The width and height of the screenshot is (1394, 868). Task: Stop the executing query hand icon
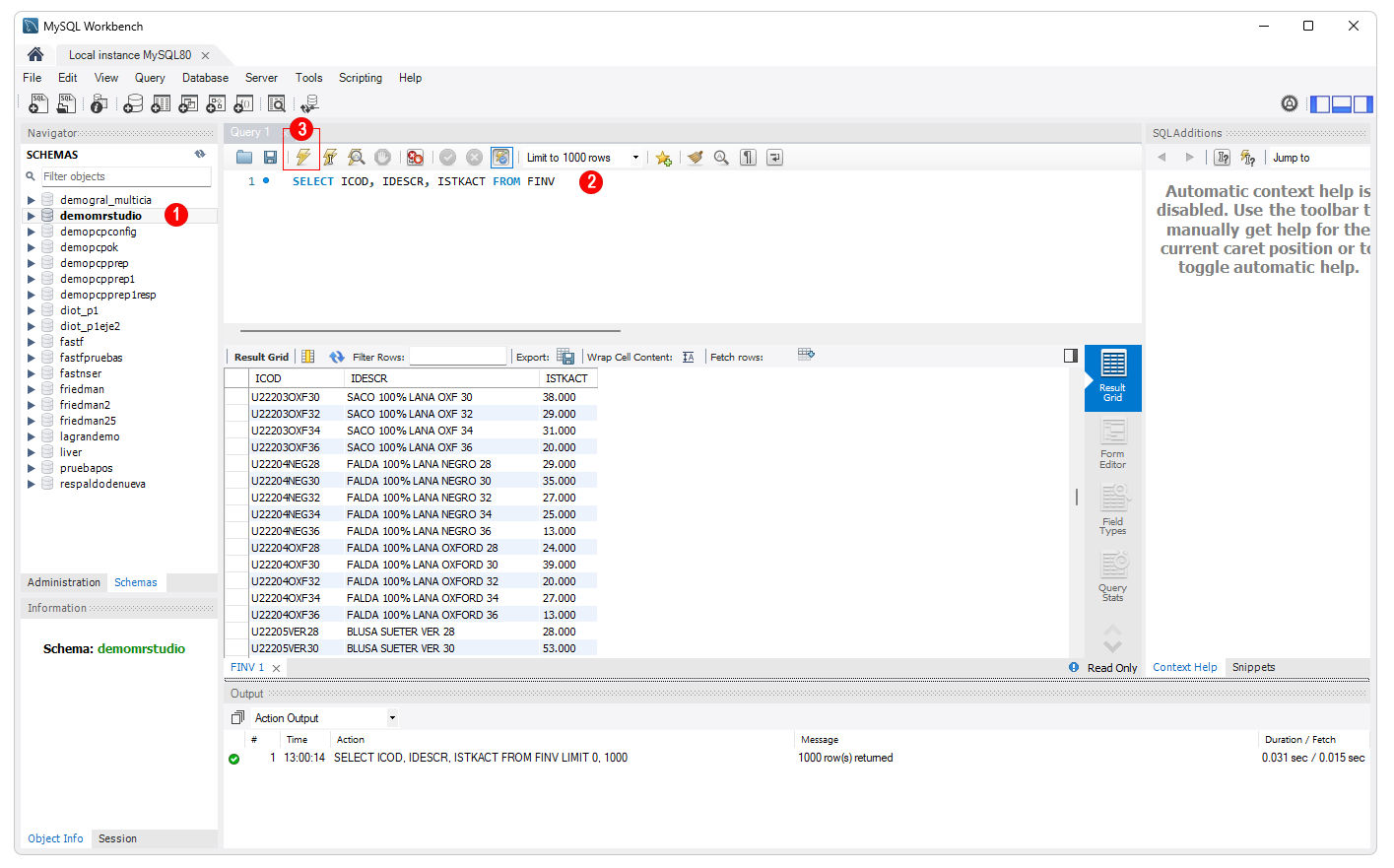point(383,158)
